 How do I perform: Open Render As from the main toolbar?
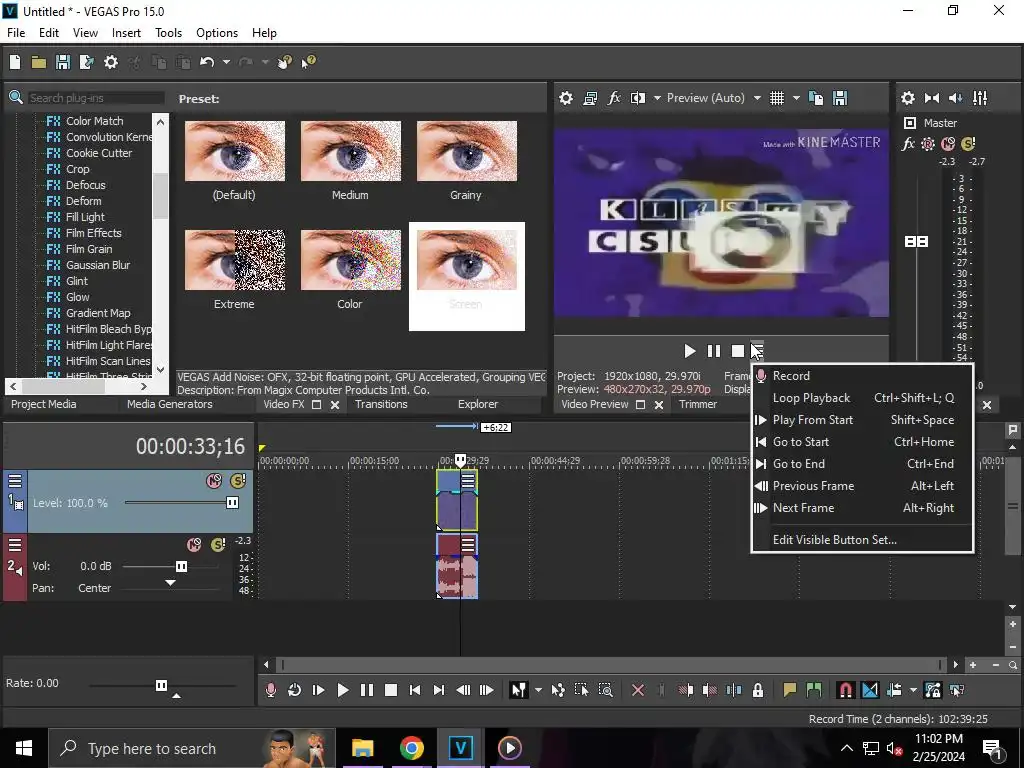pos(86,62)
